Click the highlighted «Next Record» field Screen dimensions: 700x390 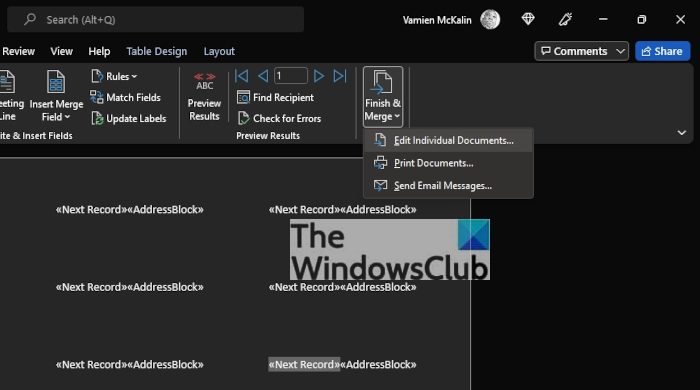(x=304, y=365)
